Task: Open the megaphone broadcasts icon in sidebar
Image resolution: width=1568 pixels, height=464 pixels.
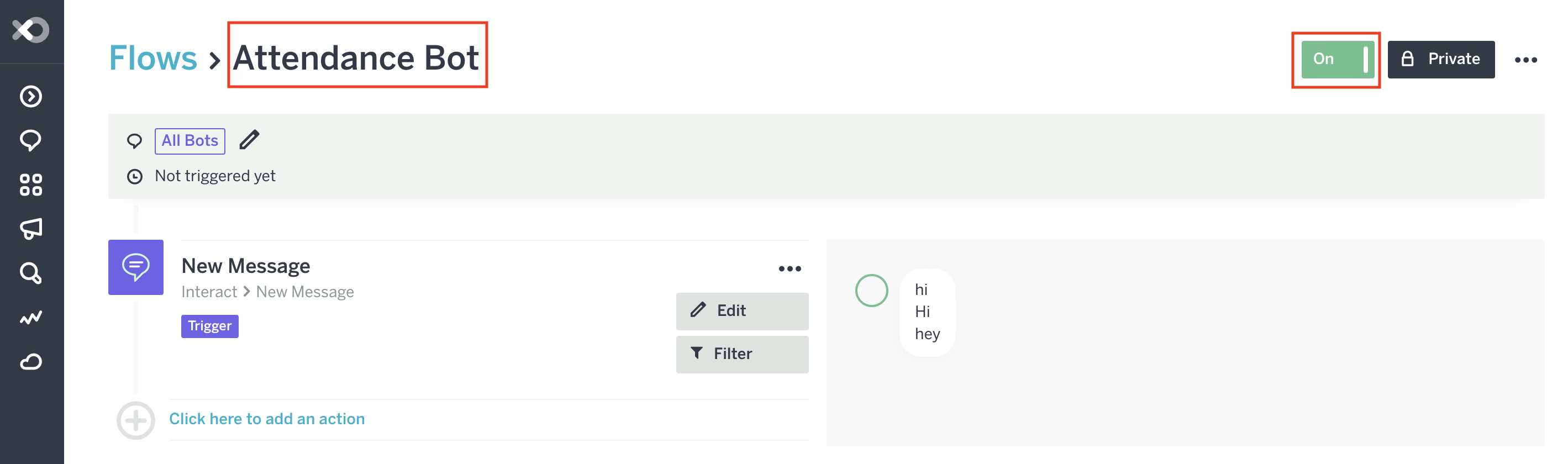Action: pos(30,229)
